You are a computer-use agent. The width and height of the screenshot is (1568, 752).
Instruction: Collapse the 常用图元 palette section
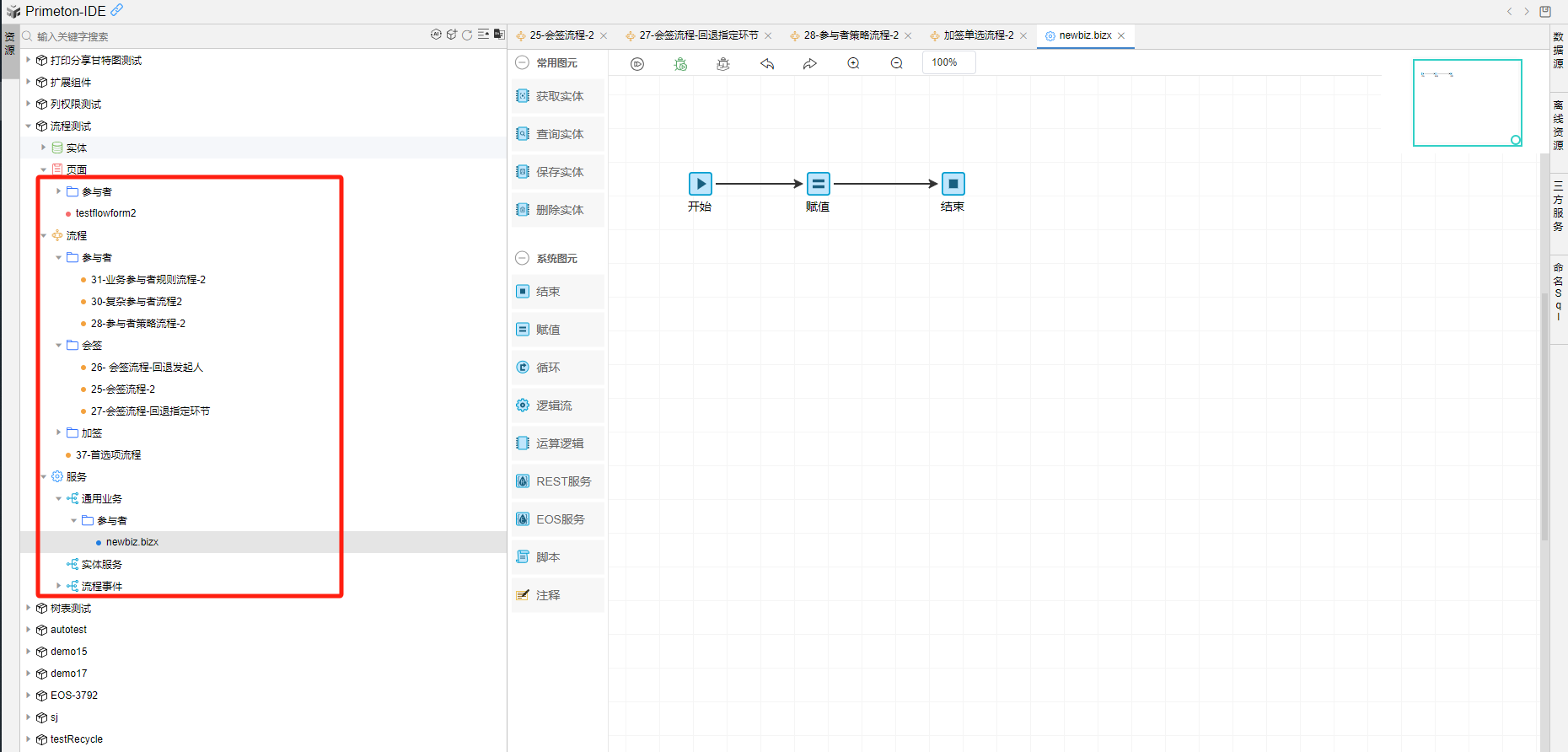point(522,63)
